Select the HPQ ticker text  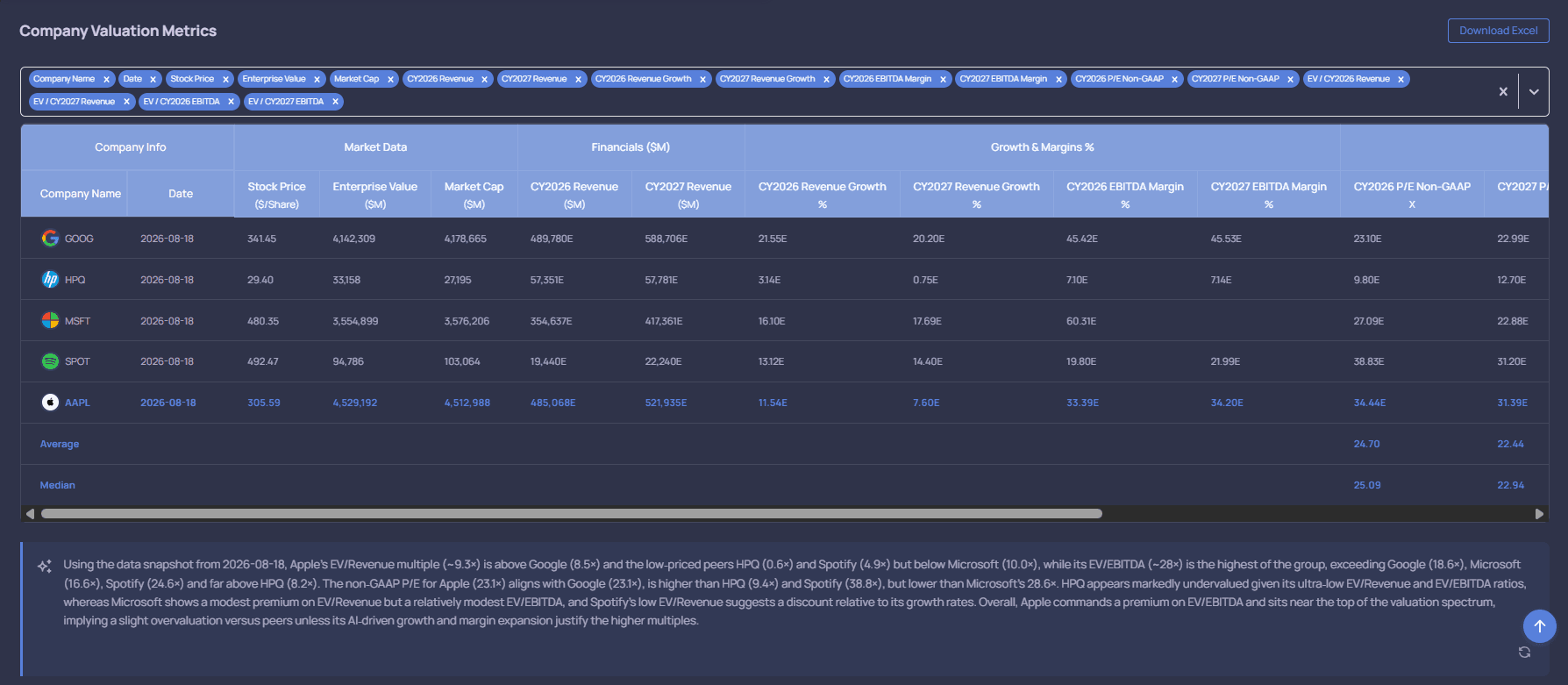[75, 280]
